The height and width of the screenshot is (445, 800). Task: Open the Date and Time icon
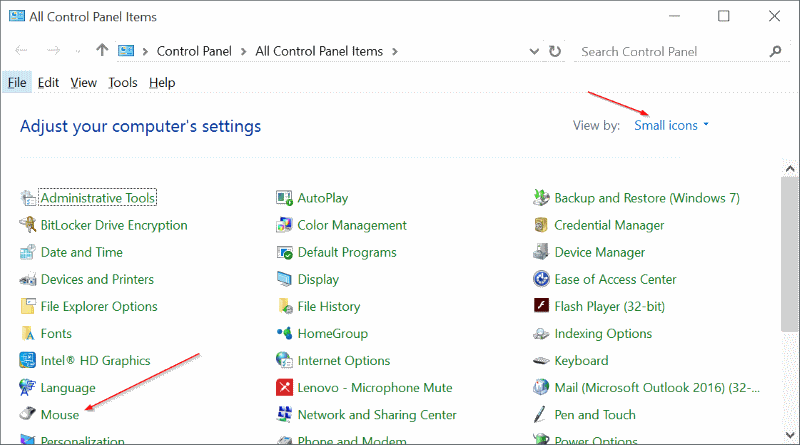click(28, 252)
